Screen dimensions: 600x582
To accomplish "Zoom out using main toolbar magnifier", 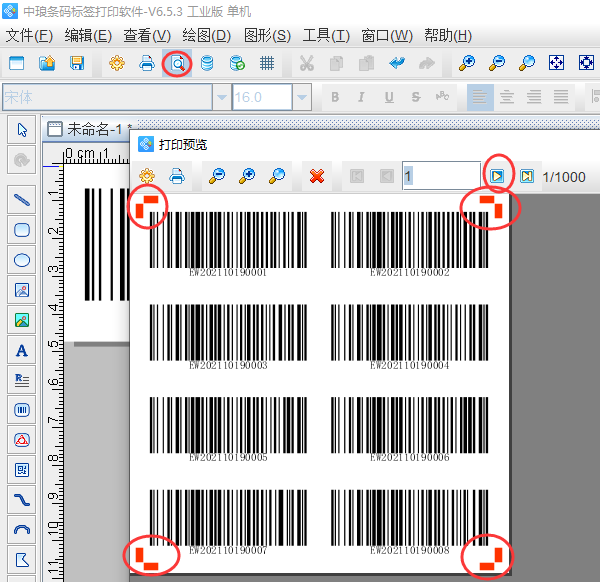I will click(497, 63).
